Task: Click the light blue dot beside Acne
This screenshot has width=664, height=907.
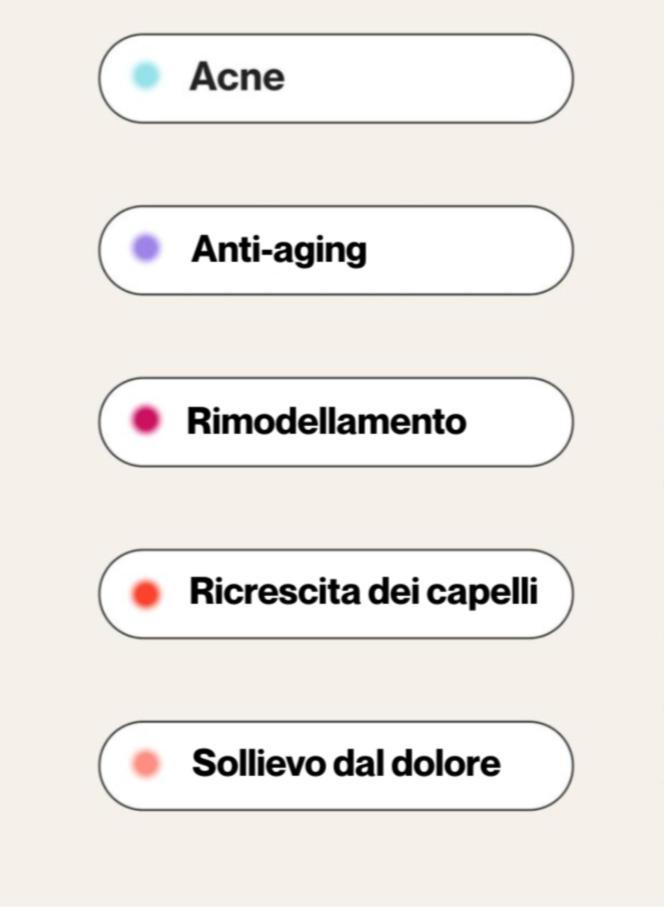Action: point(146,76)
